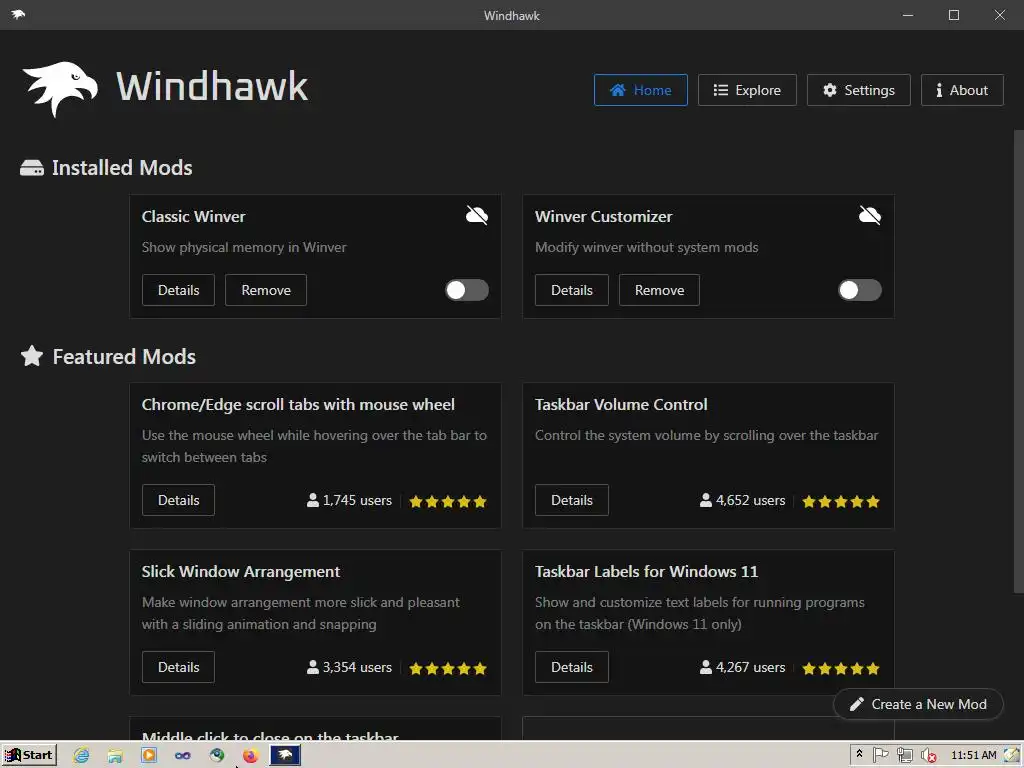Click the Featured Mods star icon

(31, 356)
